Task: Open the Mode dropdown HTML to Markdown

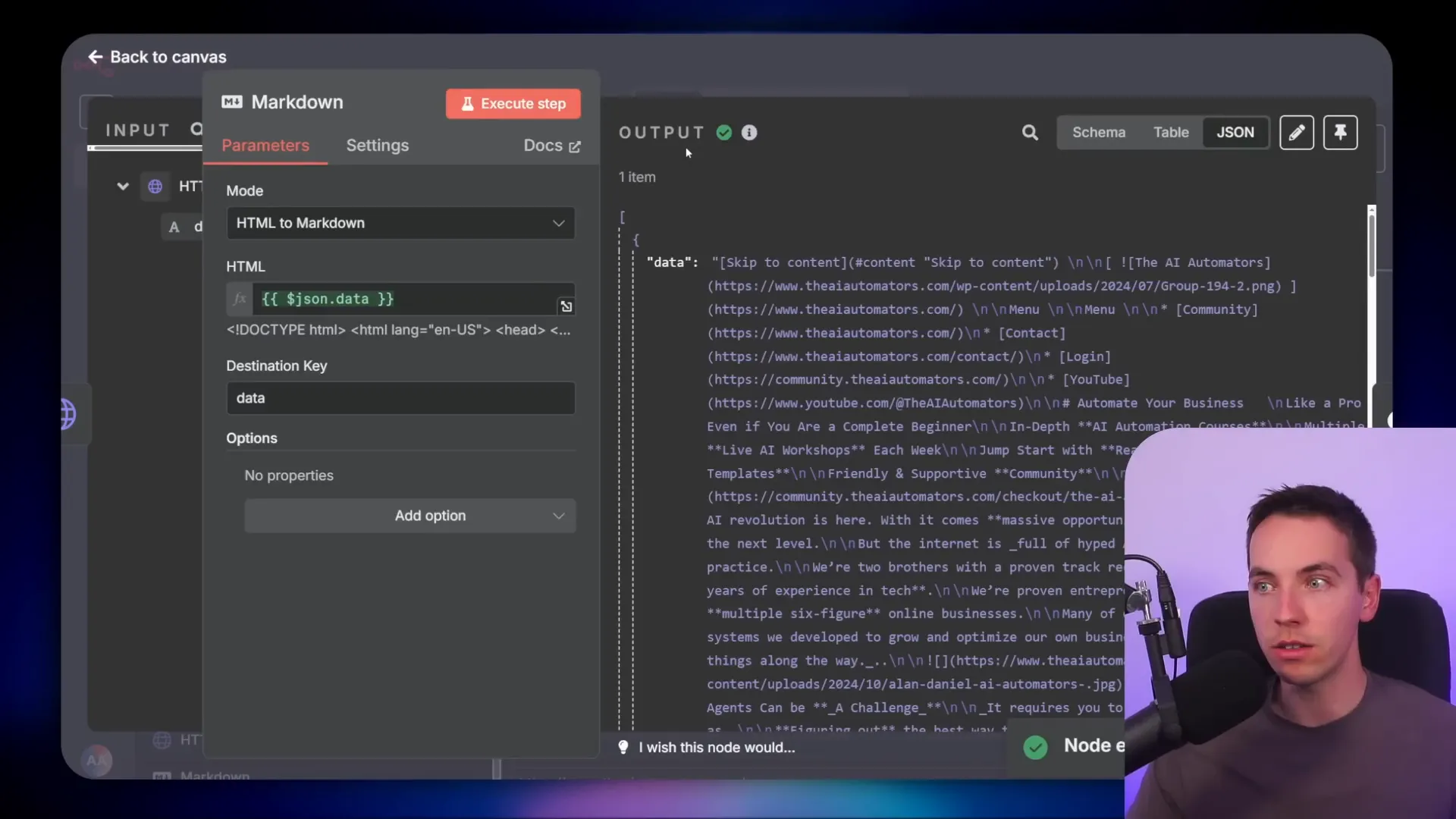Action: pos(400,223)
